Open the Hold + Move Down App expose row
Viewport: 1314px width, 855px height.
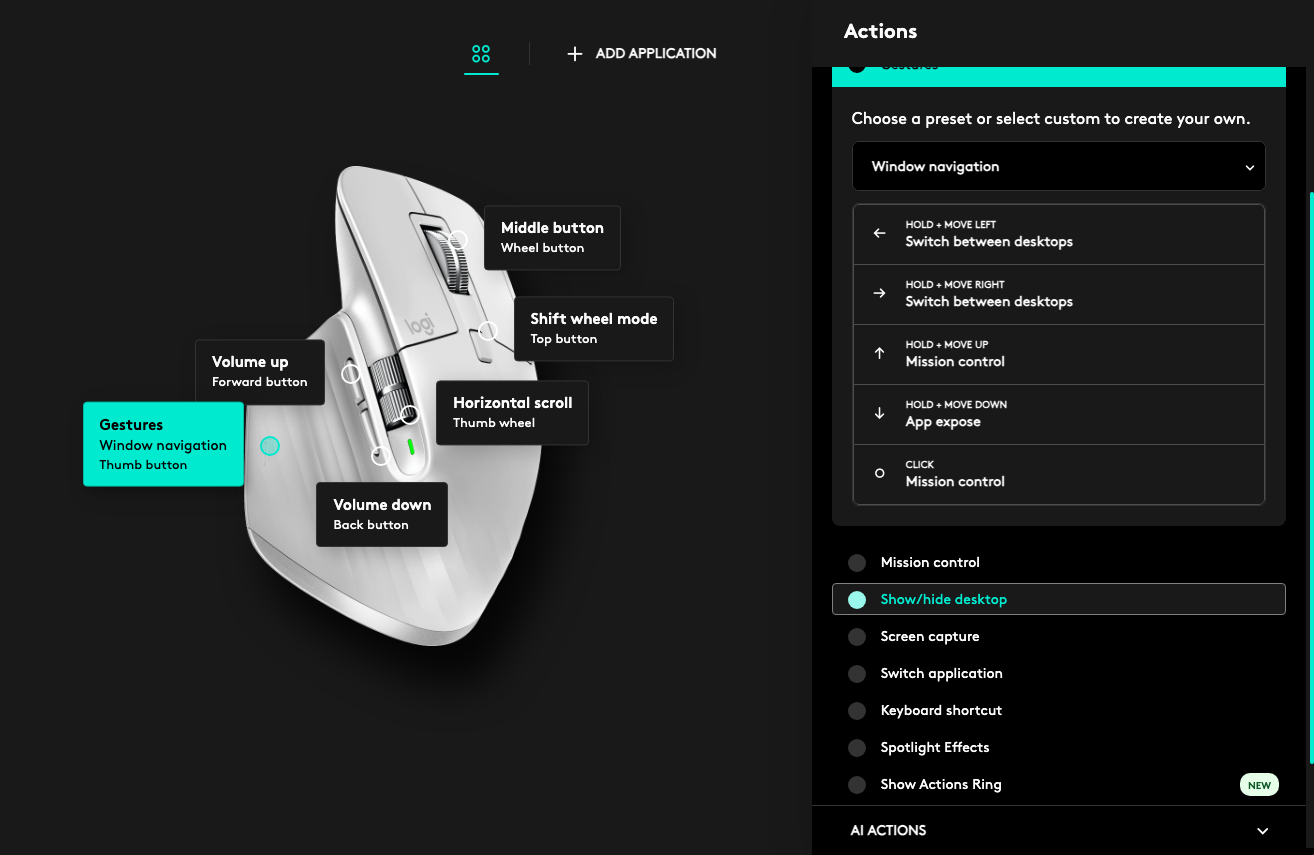coord(1059,415)
